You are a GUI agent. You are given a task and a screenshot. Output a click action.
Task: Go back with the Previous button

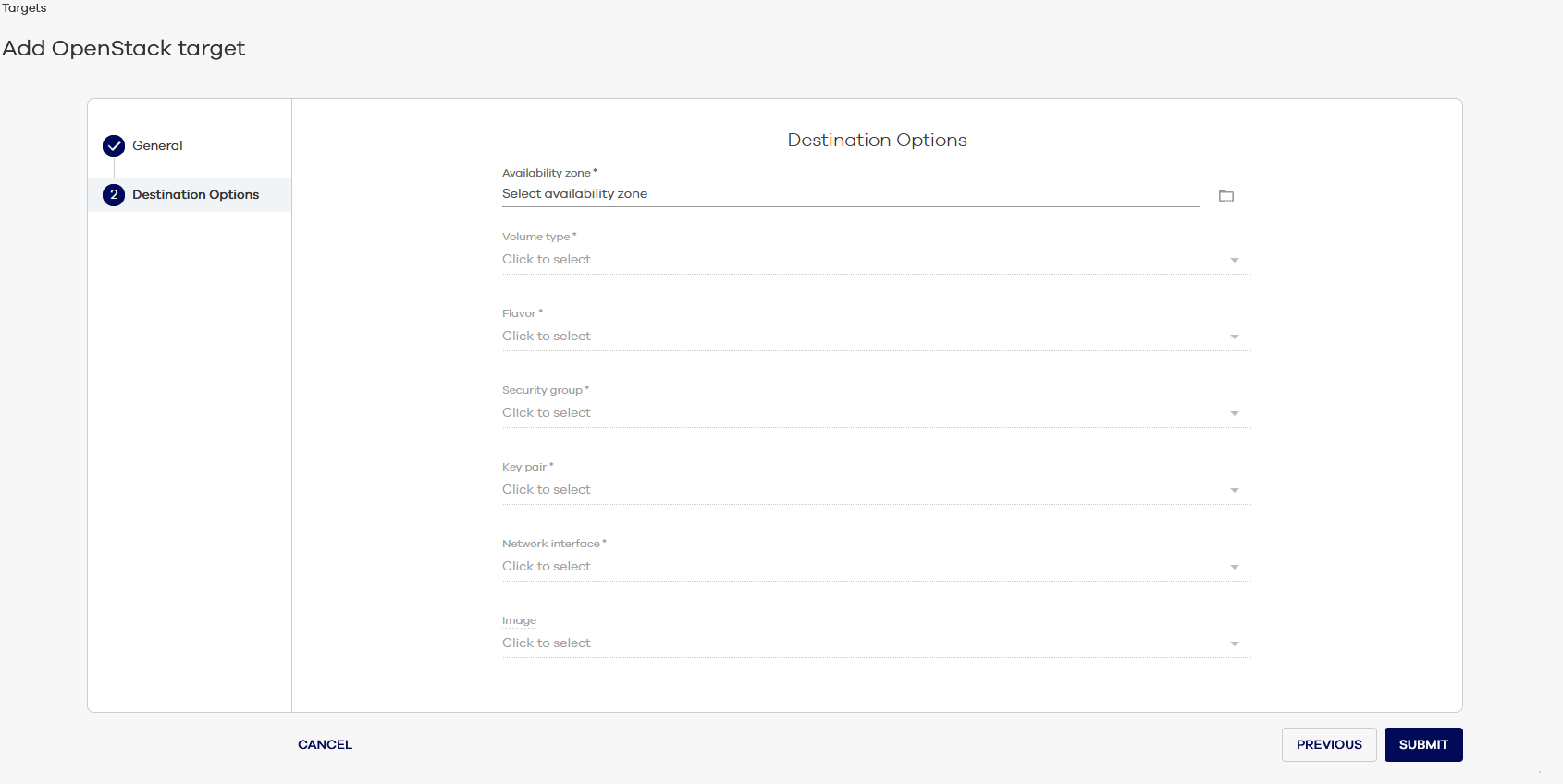click(1328, 745)
